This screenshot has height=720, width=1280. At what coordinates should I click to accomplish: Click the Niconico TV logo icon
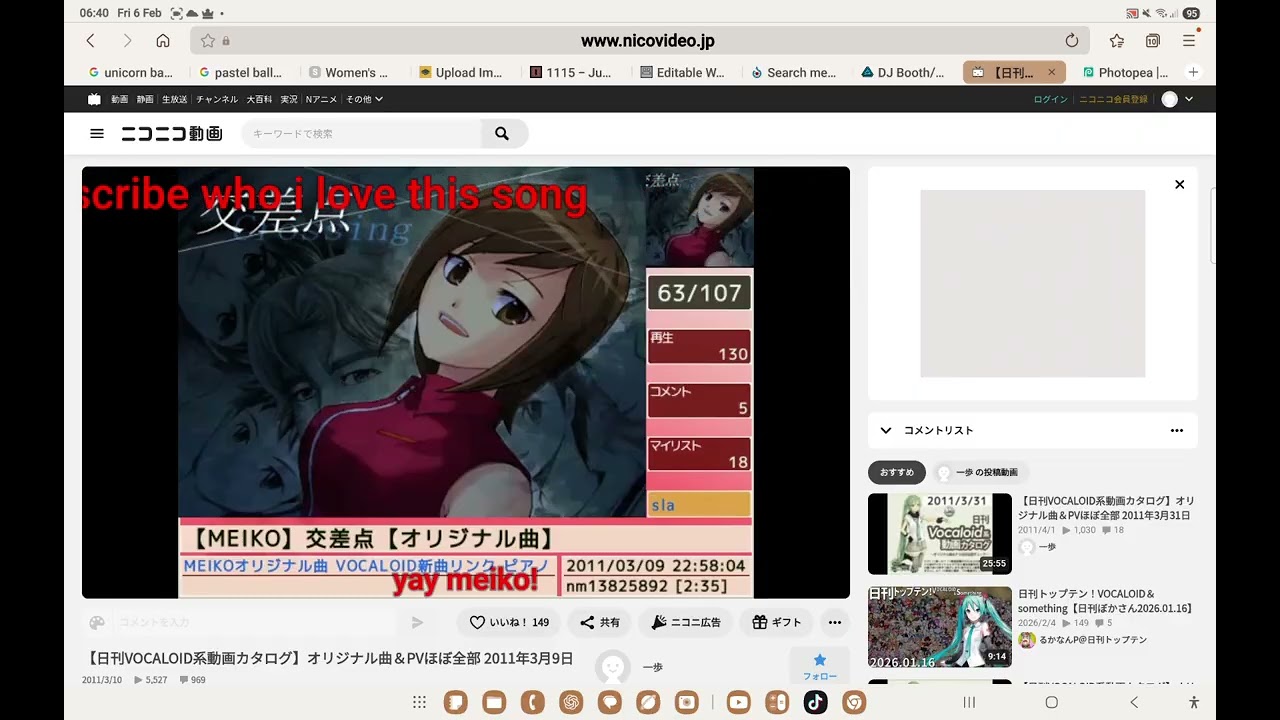94,99
